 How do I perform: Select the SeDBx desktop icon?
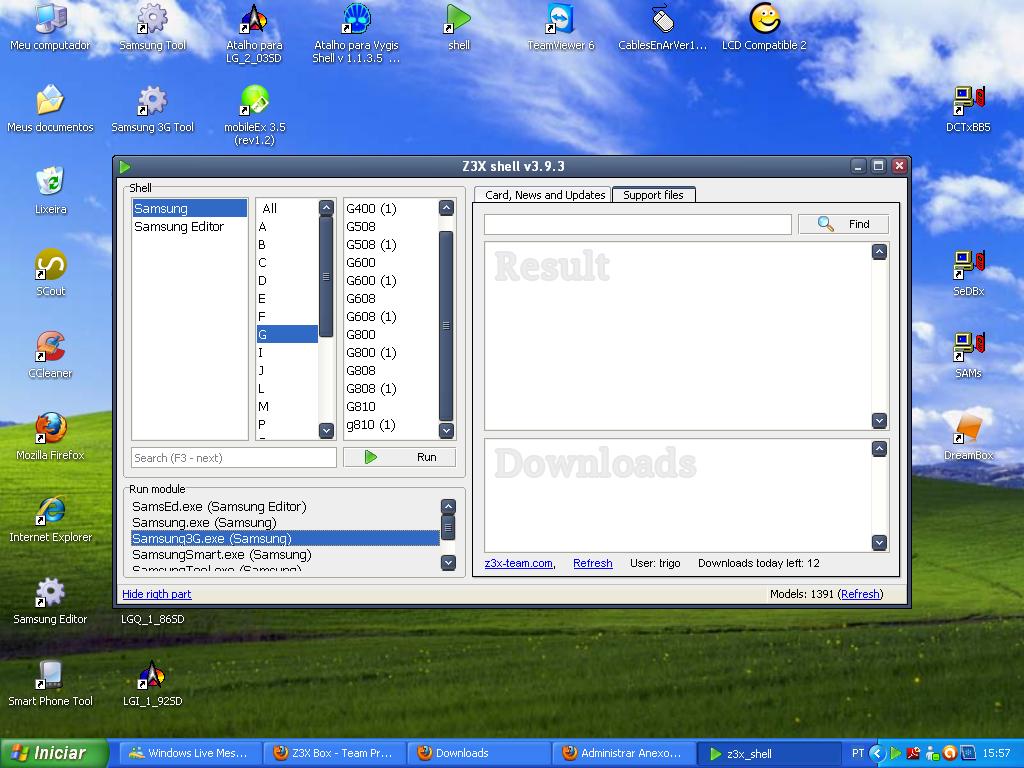[x=968, y=273]
